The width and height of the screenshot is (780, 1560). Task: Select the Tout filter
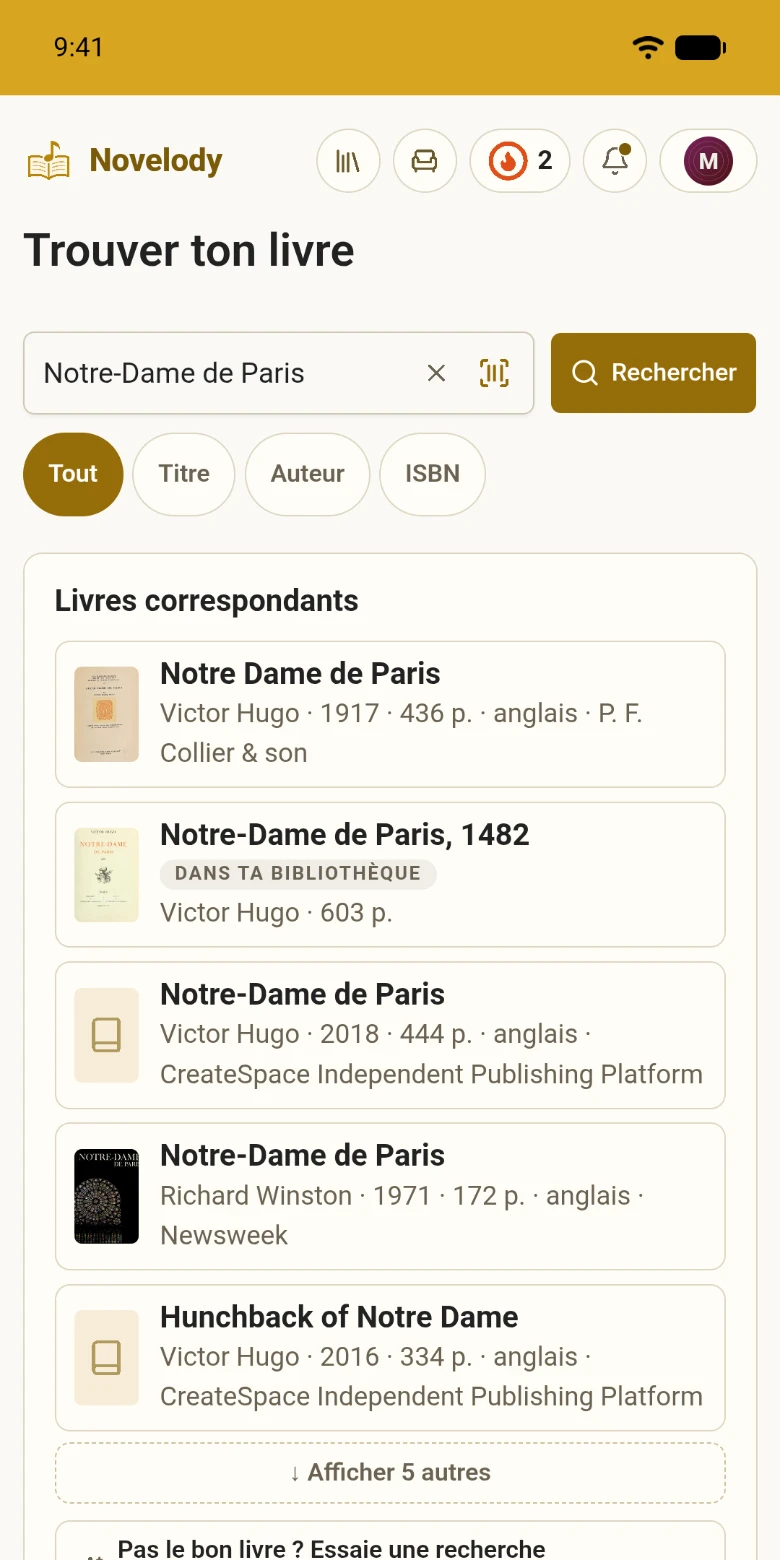coord(73,474)
